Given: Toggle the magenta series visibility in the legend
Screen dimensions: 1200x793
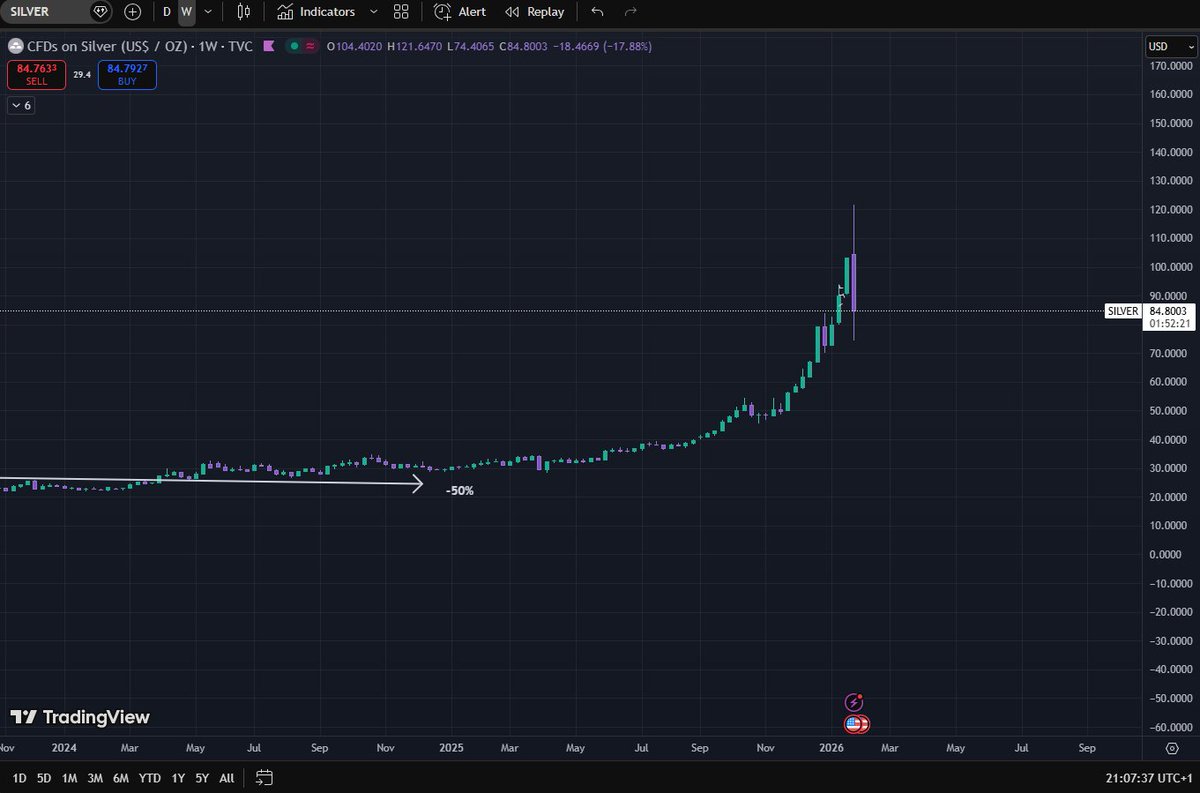Looking at the screenshot, I should click(268, 46).
